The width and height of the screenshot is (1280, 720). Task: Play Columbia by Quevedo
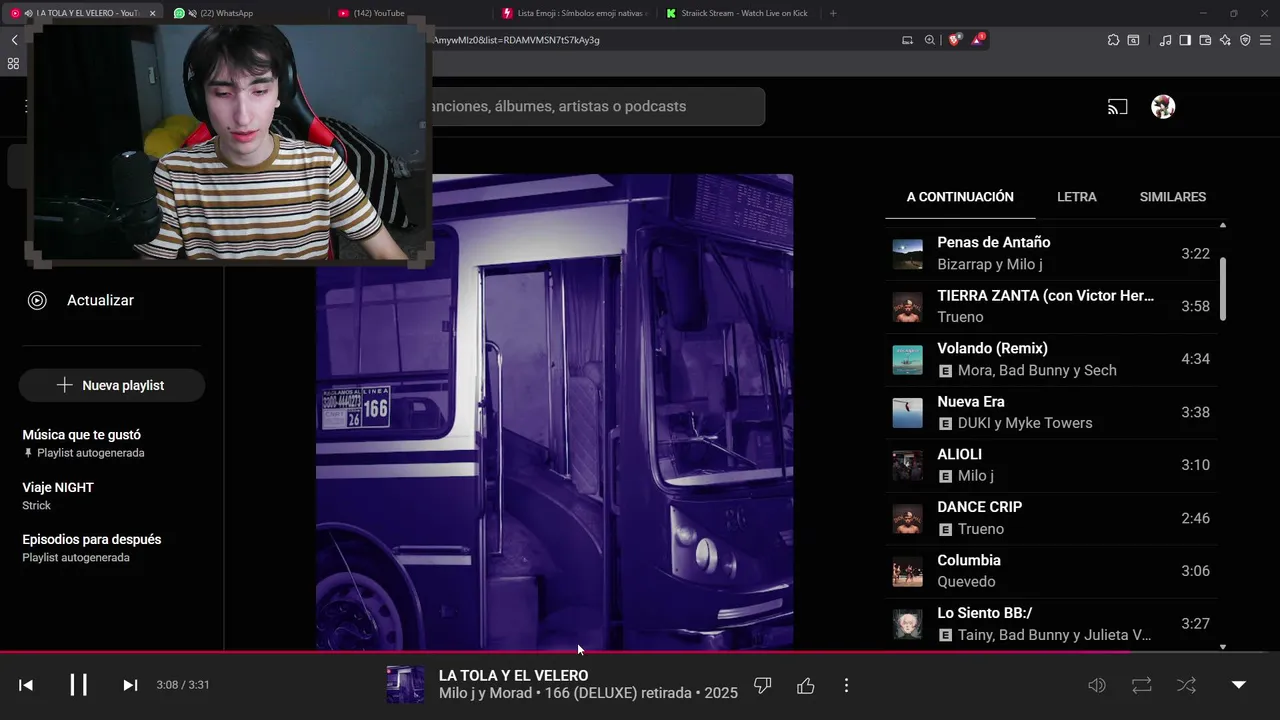tap(1051, 571)
